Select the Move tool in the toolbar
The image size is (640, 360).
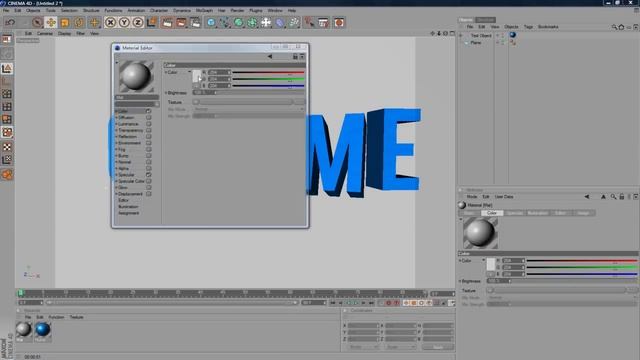[x=51, y=22]
